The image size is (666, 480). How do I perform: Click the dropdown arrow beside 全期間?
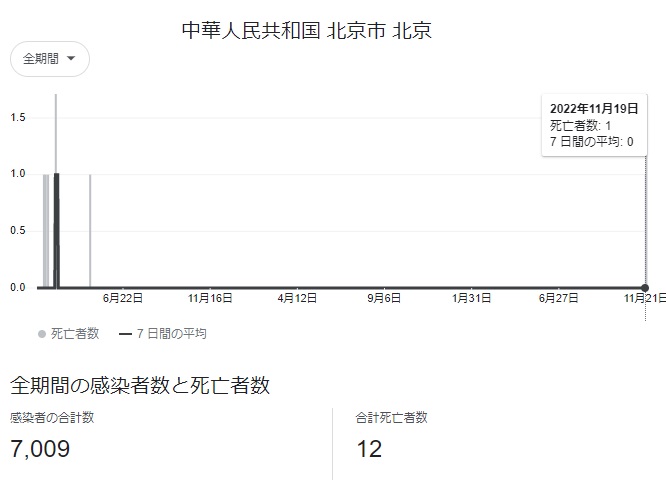click(x=71, y=59)
